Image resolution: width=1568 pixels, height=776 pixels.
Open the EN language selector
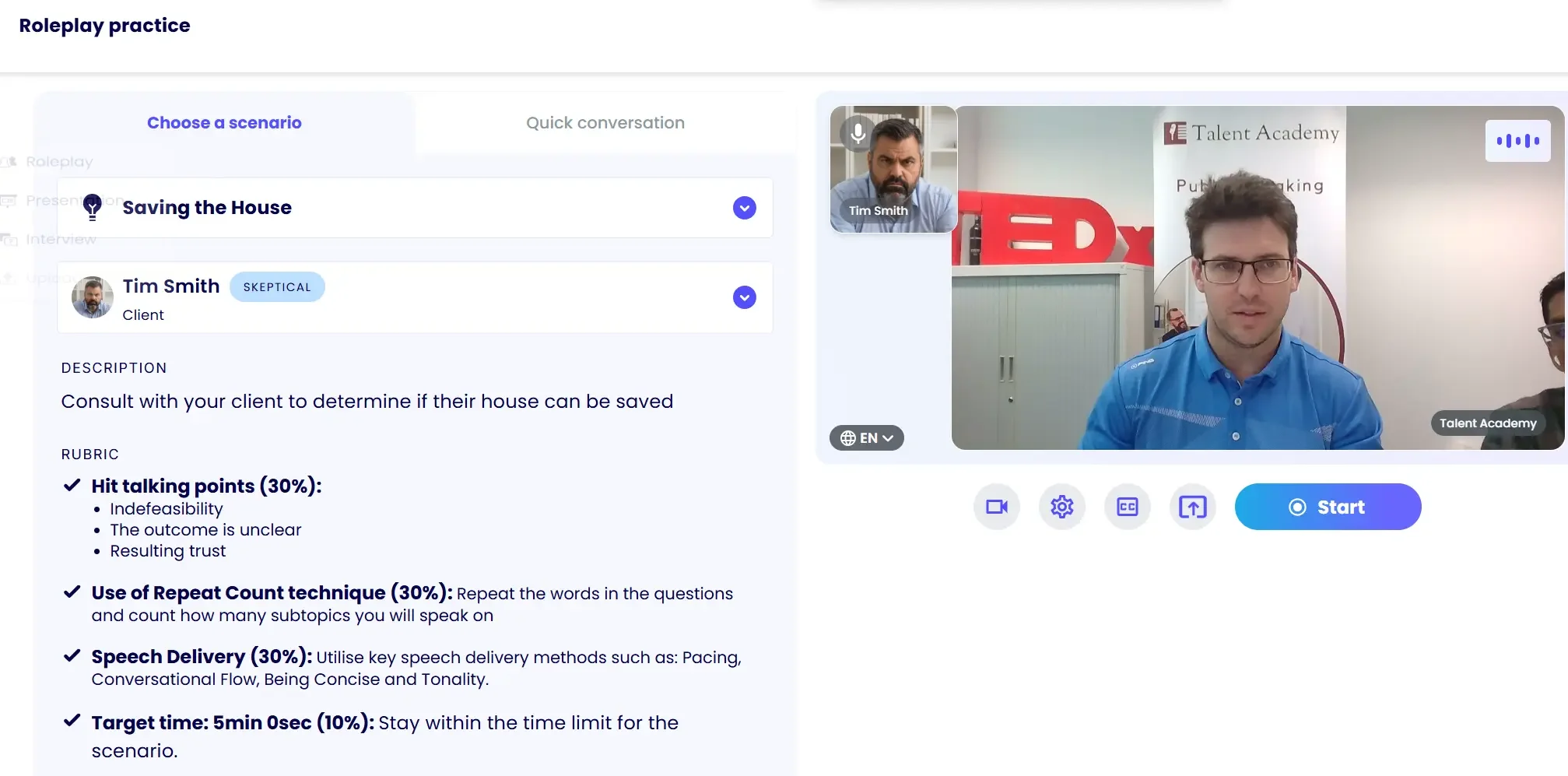867,438
